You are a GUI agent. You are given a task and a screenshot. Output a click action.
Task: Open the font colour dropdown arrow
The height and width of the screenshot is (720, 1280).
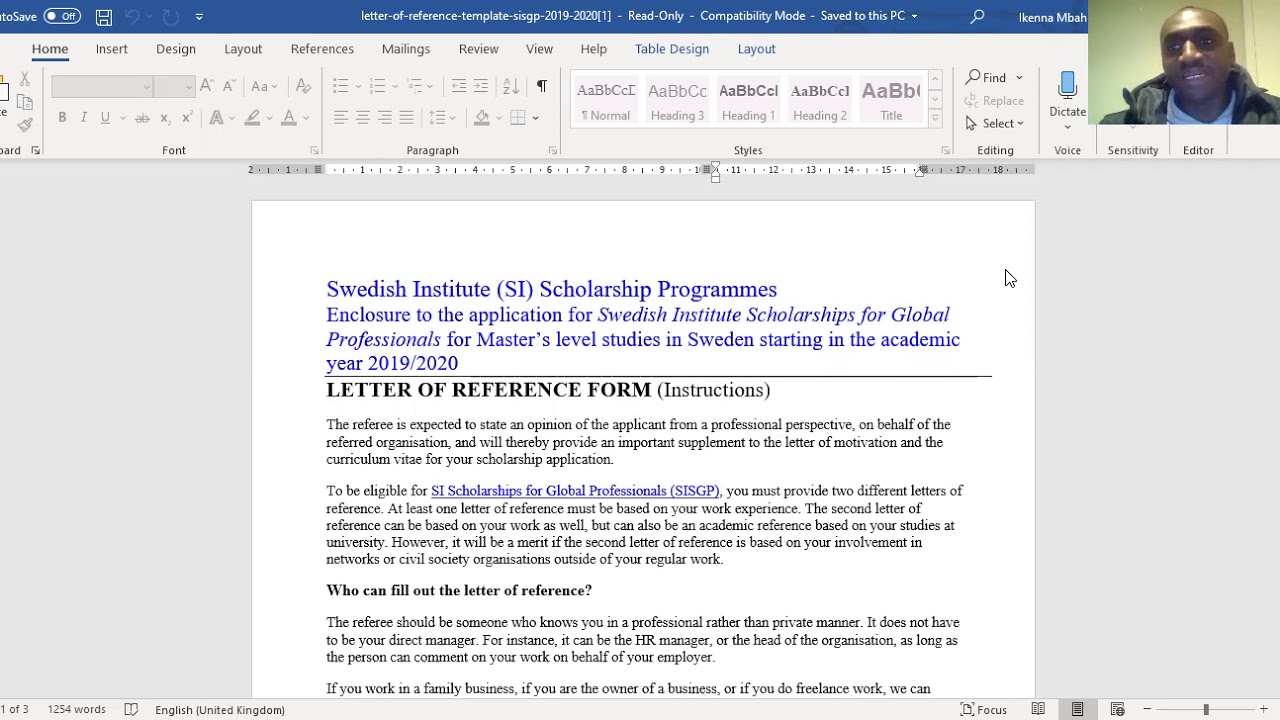click(306, 118)
